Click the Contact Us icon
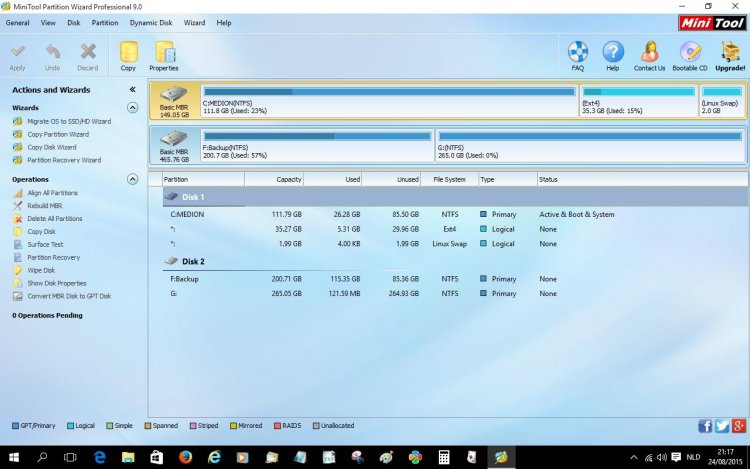 pyautogui.click(x=649, y=52)
